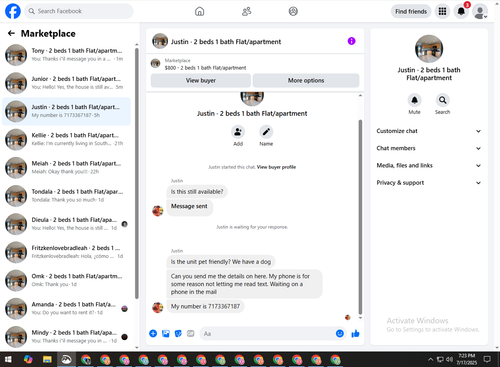
Task: Open Kellie's conversation
Action: click(x=66, y=139)
